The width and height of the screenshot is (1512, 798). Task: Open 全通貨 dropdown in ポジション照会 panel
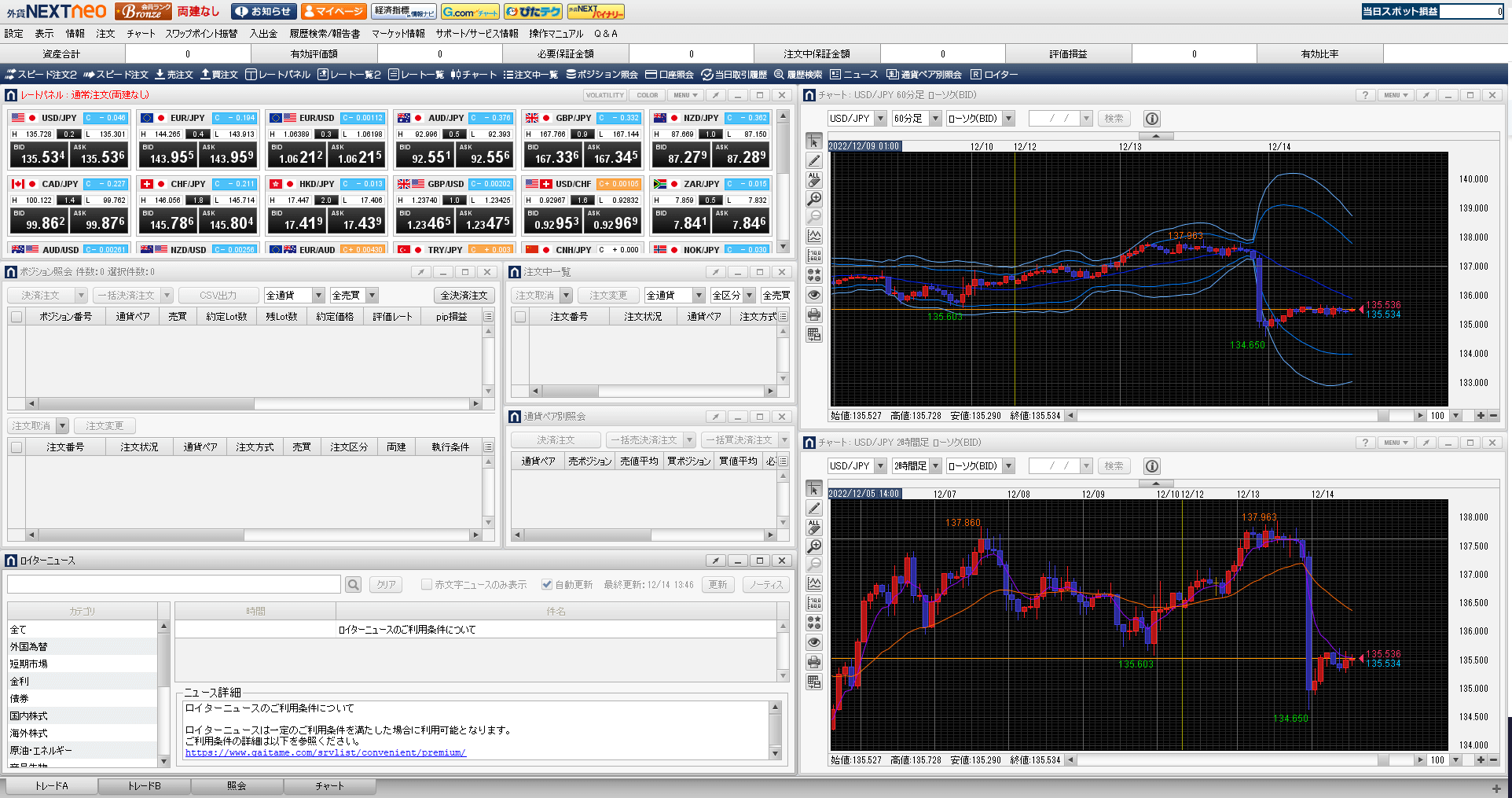[318, 296]
